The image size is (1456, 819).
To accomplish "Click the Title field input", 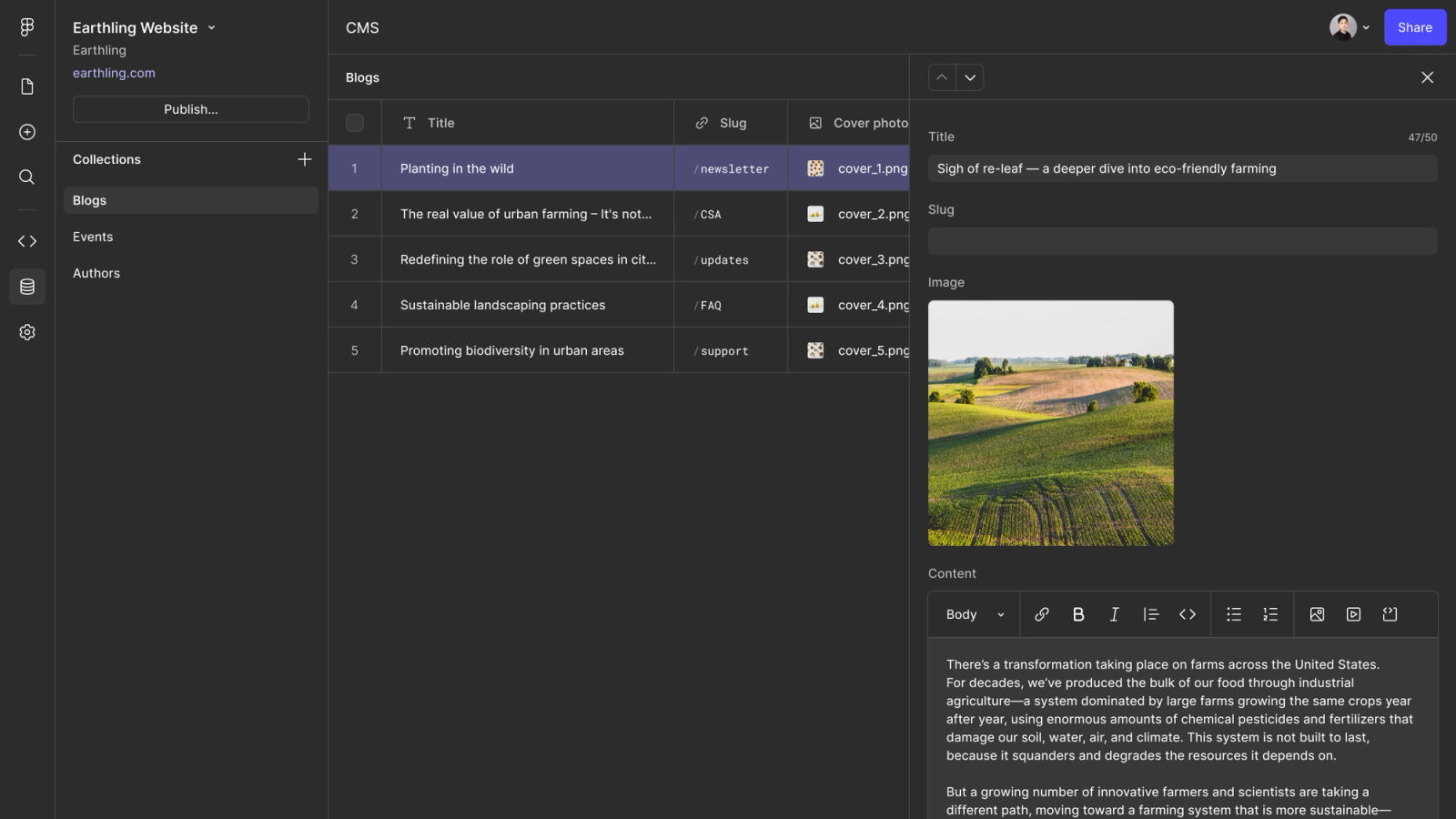I will click(x=1183, y=168).
